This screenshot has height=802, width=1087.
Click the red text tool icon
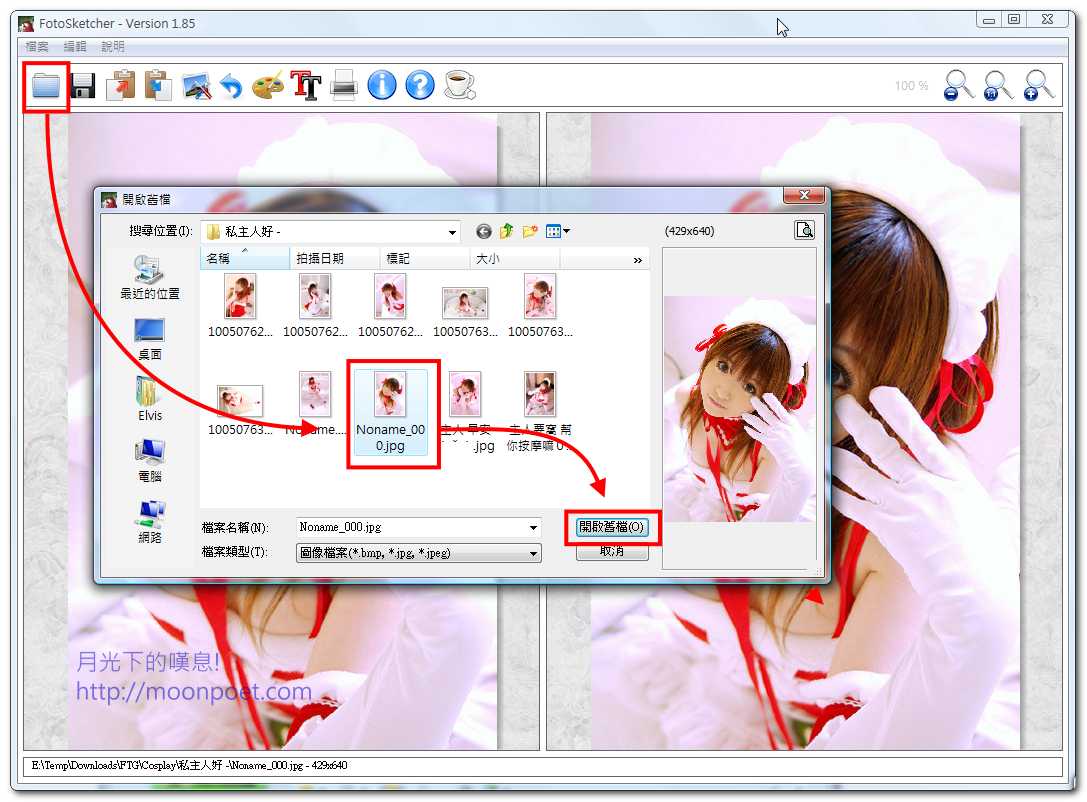pos(306,86)
